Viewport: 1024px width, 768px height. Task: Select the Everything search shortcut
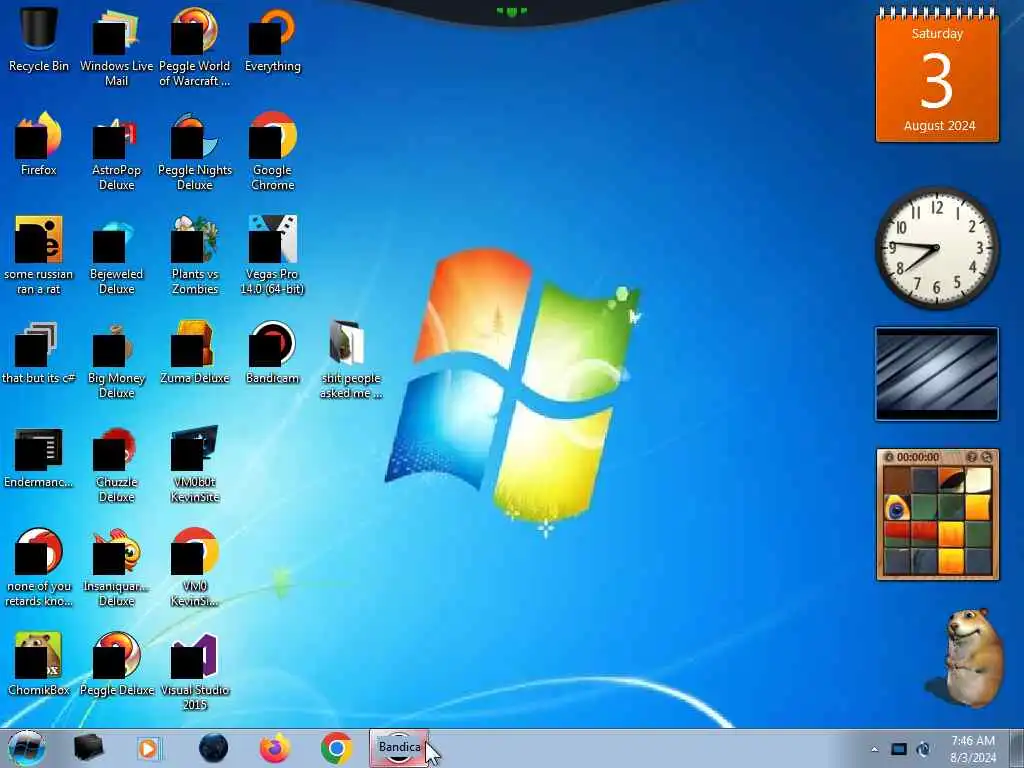[272, 40]
